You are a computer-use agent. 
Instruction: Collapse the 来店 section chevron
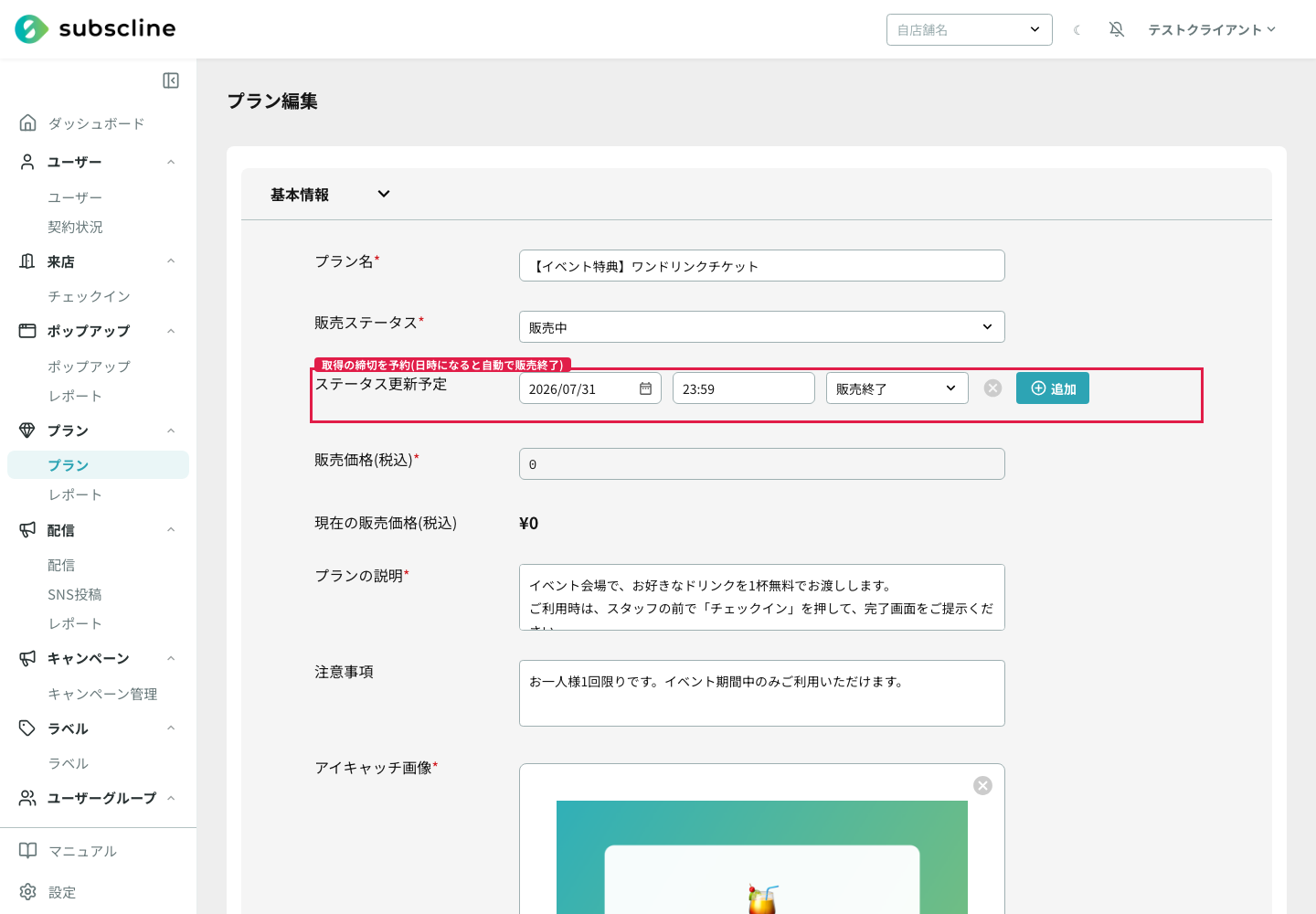(171, 261)
